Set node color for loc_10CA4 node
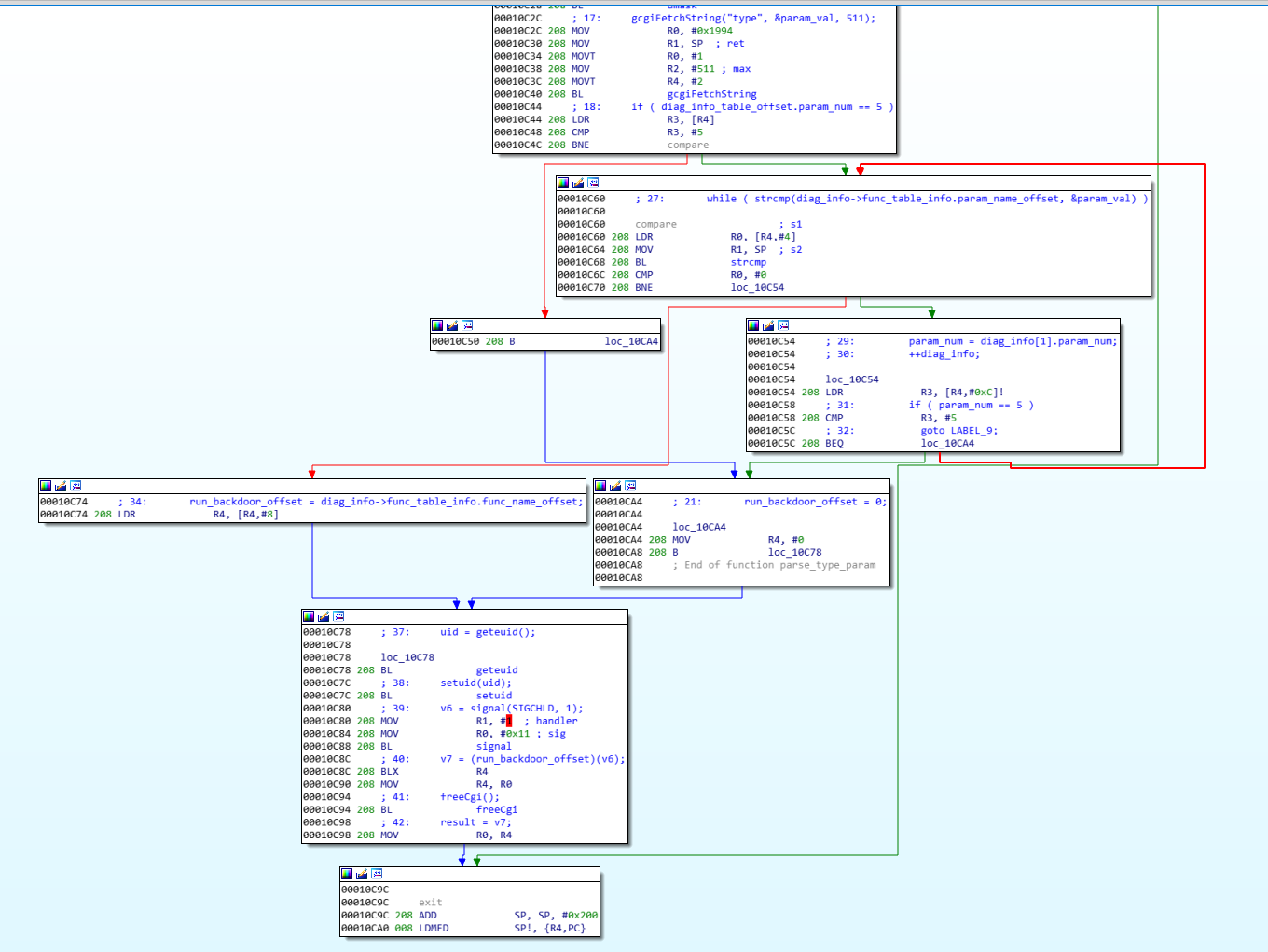Image resolution: width=1268 pixels, height=952 pixels. tap(600, 486)
